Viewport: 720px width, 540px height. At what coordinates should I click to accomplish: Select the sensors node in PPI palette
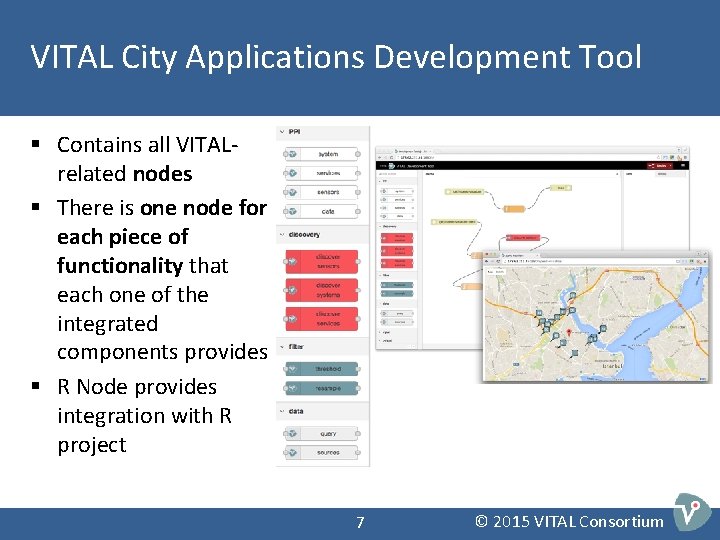tap(321, 192)
